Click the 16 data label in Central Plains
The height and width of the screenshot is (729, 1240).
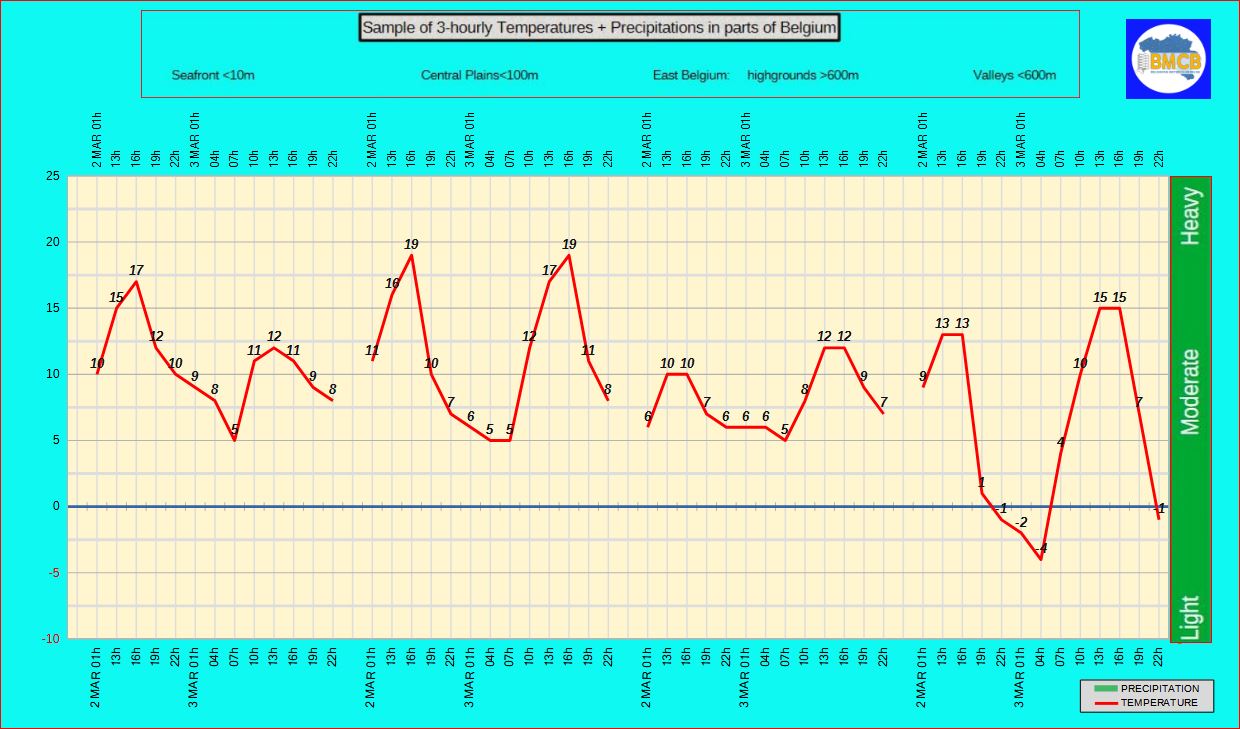click(x=392, y=283)
